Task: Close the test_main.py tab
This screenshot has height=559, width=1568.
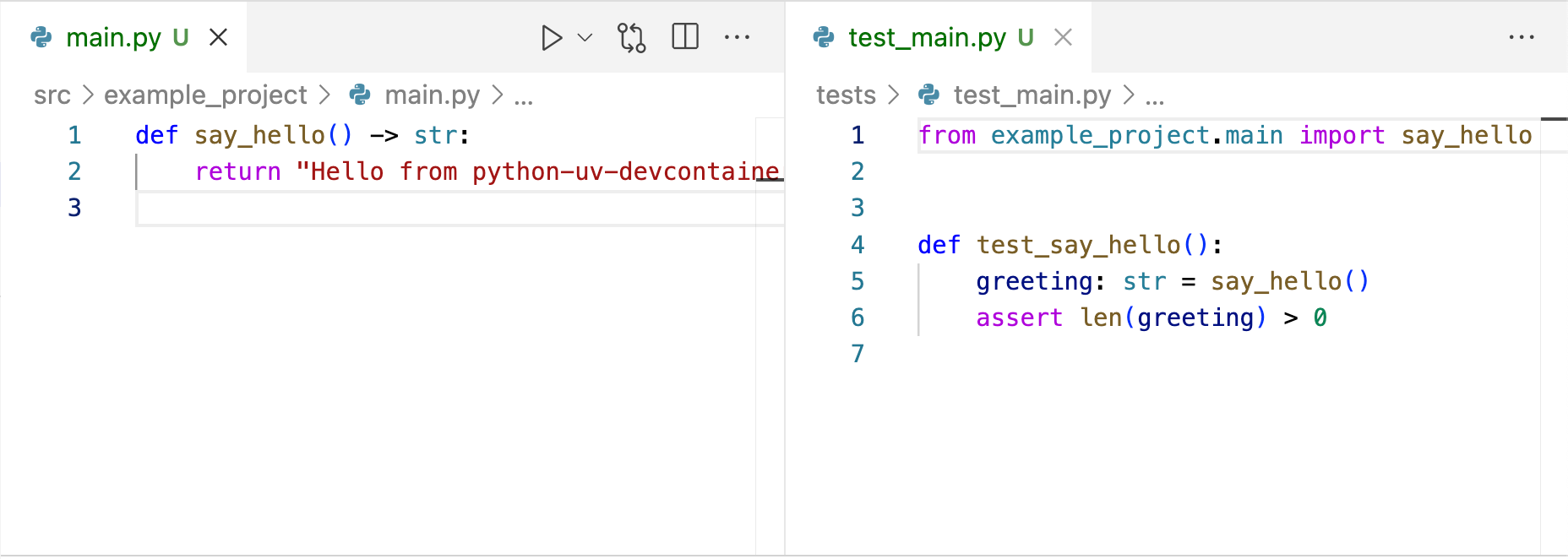Action: click(x=1063, y=38)
